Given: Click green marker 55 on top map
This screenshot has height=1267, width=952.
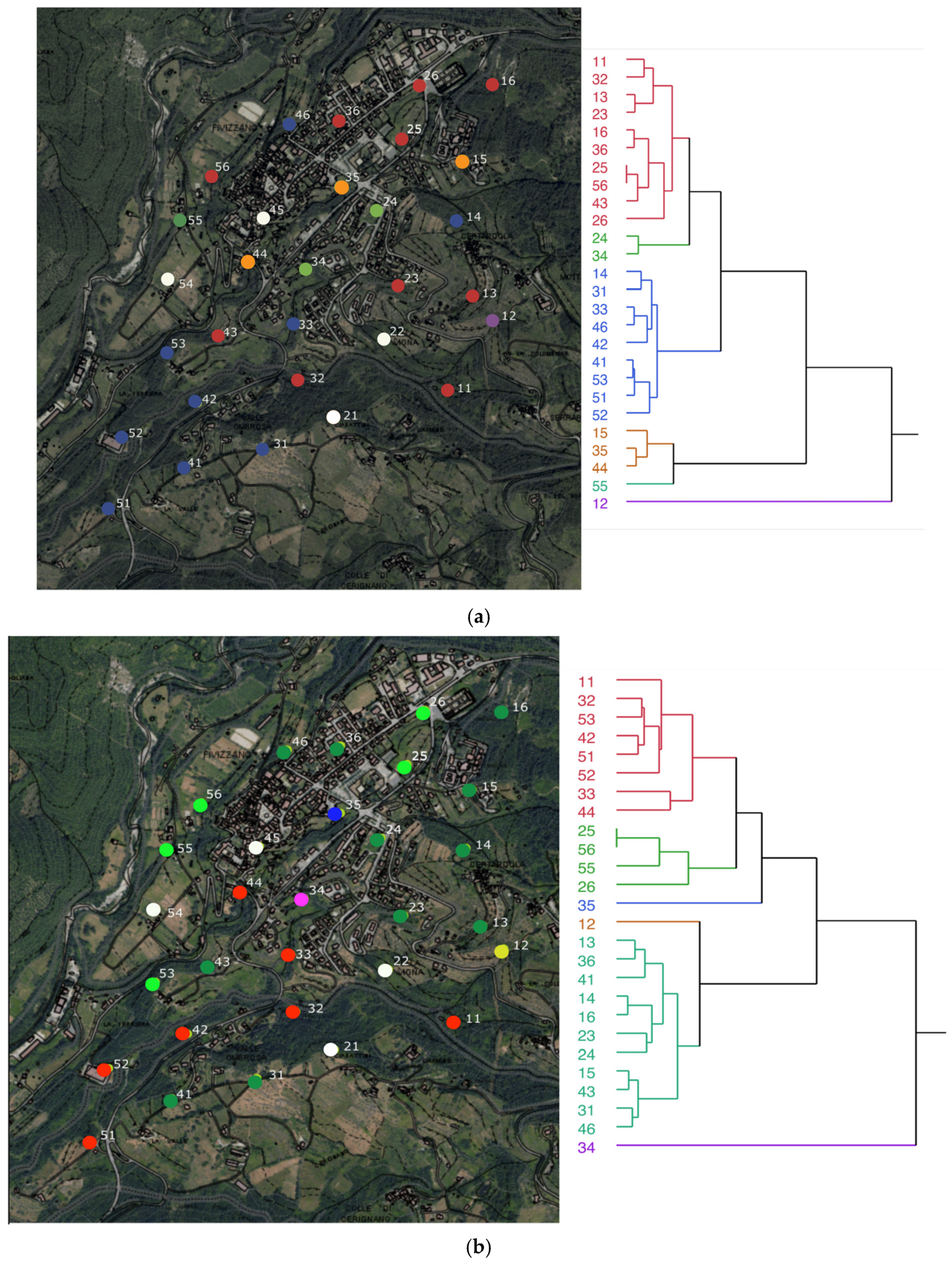Looking at the screenshot, I should 179,220.
